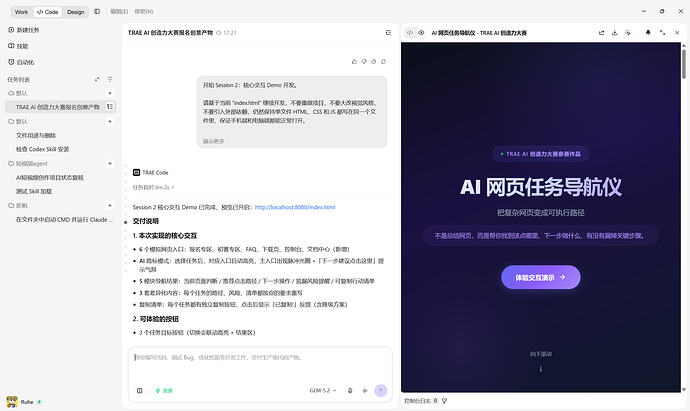
Task: Click the plus button on the cloud 默认 group
Action: click(110, 93)
